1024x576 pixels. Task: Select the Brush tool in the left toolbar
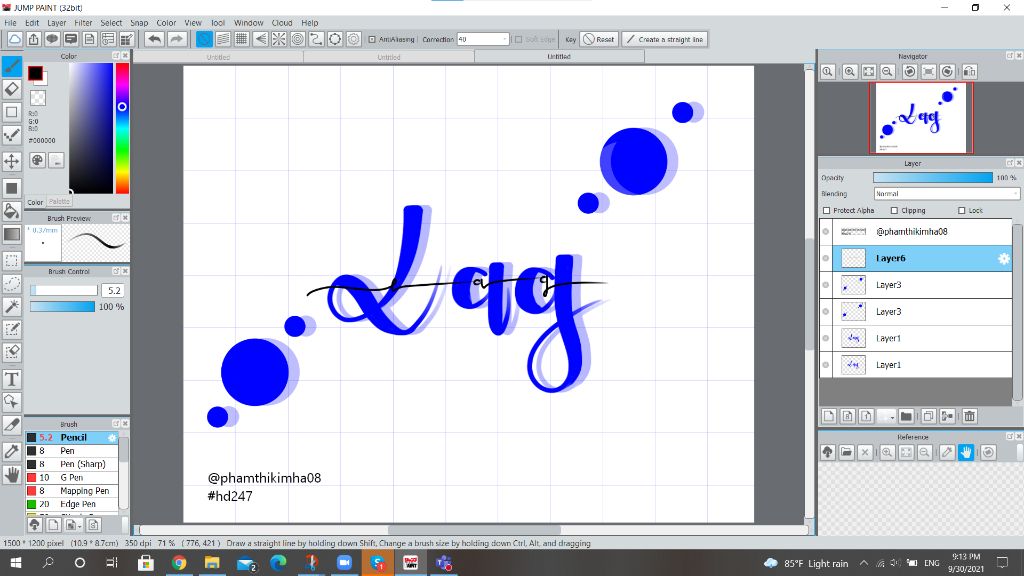click(12, 66)
